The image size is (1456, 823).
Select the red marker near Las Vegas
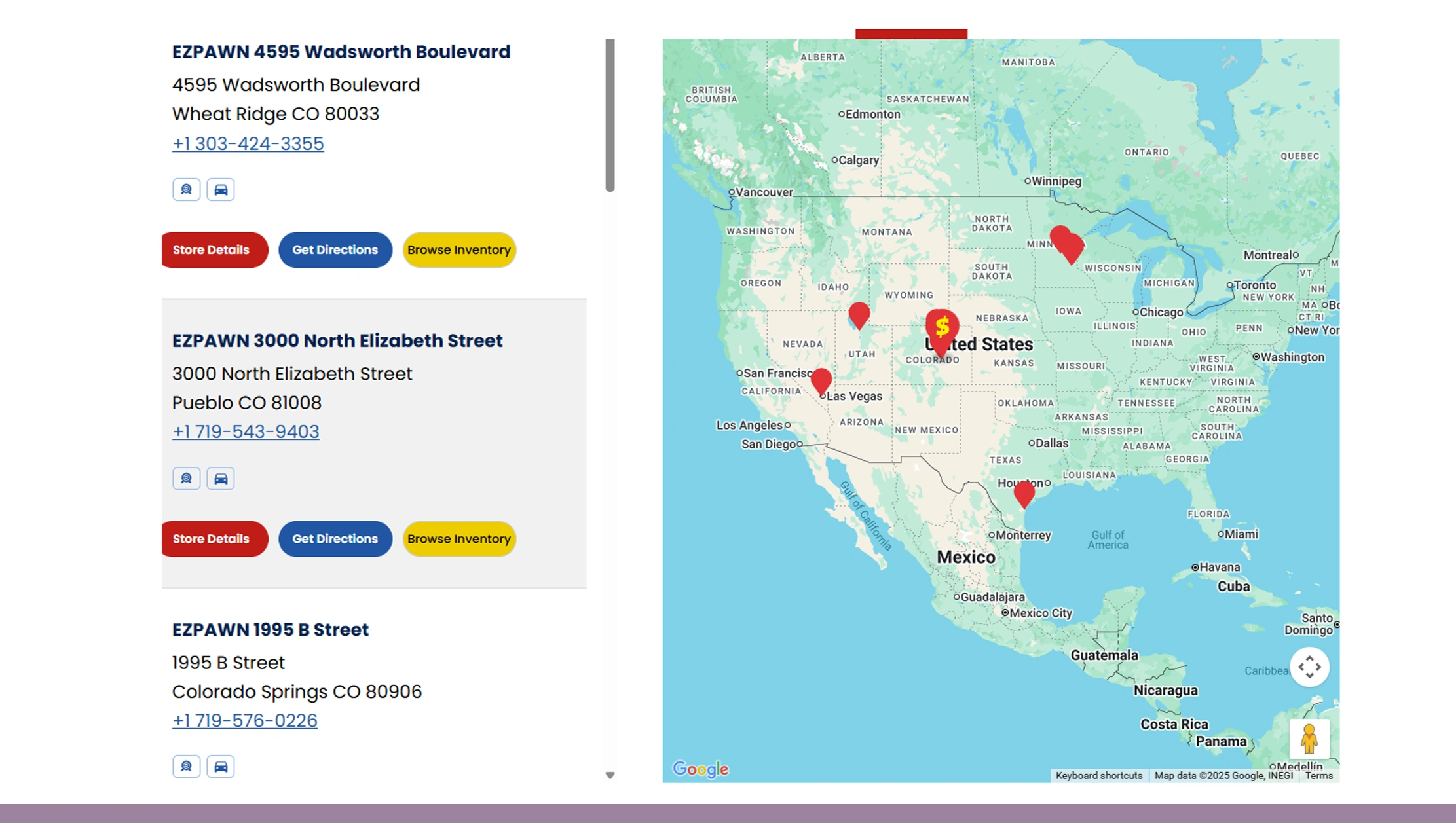(x=821, y=380)
